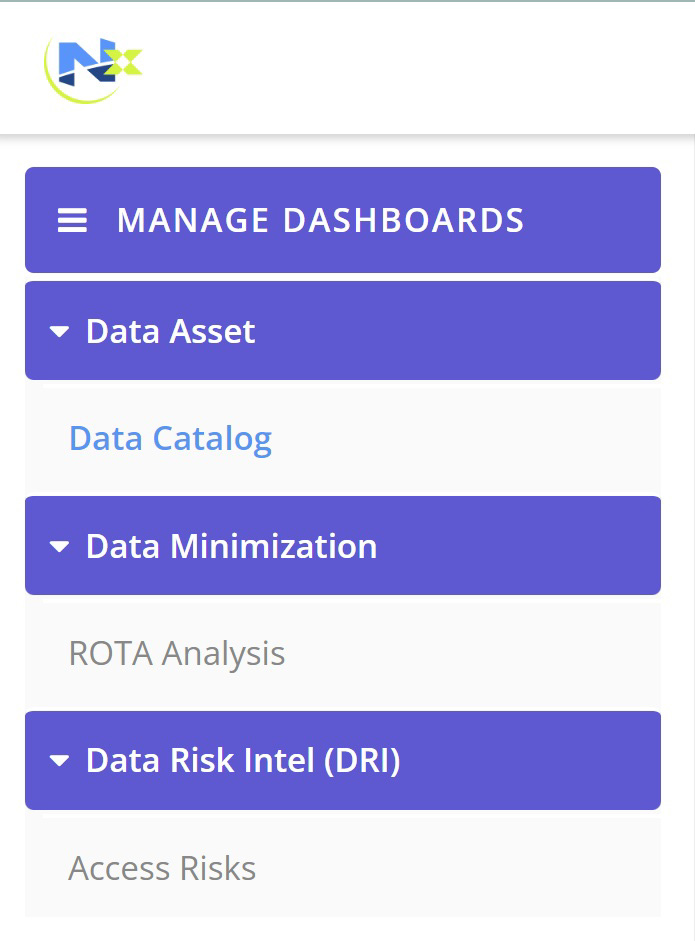The image size is (695, 941).
Task: Select the highlighted Data Catalog item
Action: pyautogui.click(x=170, y=439)
